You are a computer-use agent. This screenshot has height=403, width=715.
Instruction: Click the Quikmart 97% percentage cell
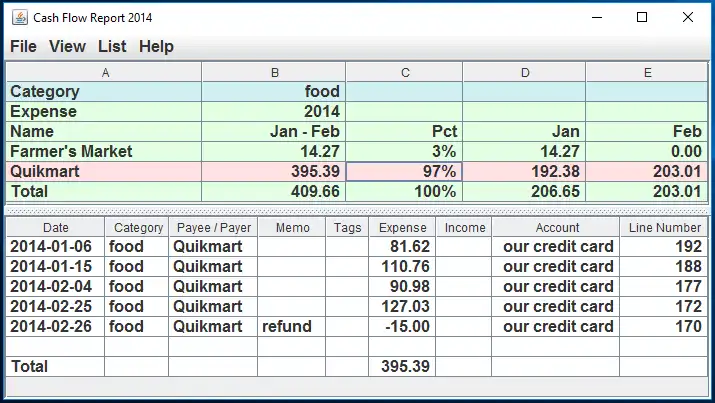(x=404, y=172)
